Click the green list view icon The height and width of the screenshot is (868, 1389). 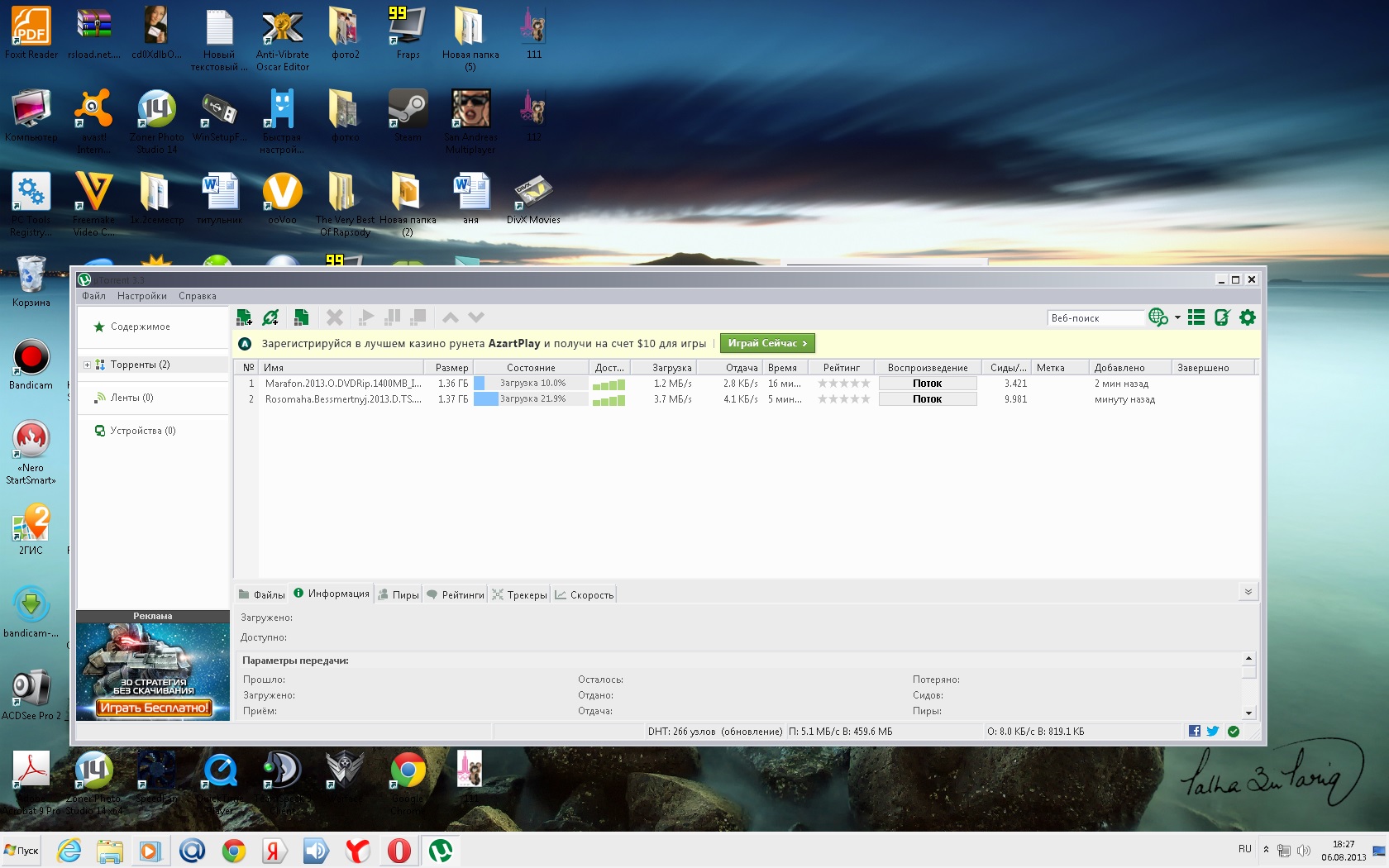(x=1196, y=317)
